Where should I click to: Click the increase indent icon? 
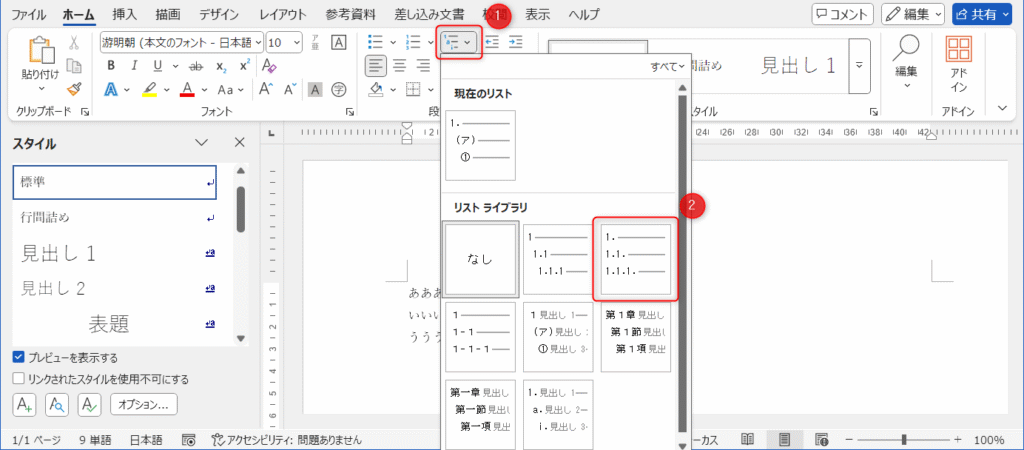(515, 42)
